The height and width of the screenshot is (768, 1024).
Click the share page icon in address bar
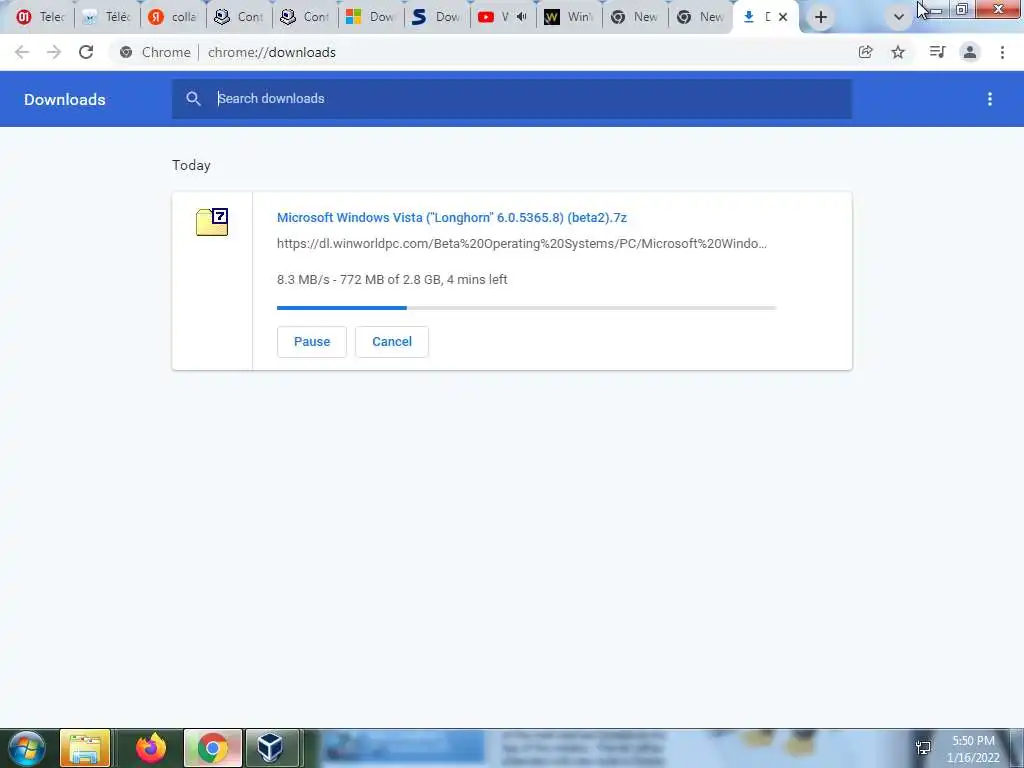pyautogui.click(x=865, y=52)
